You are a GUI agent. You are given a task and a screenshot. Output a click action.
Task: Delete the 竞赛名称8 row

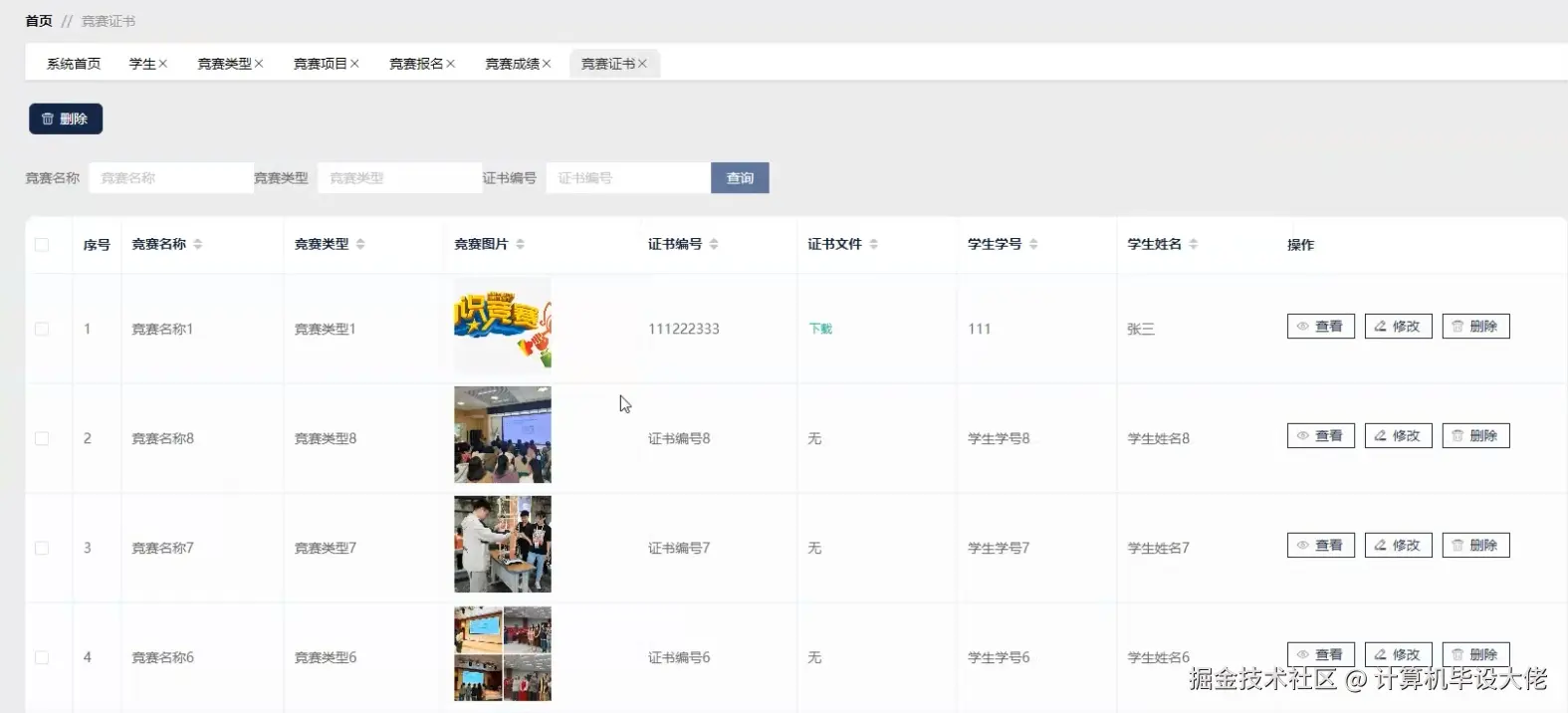tap(1475, 436)
